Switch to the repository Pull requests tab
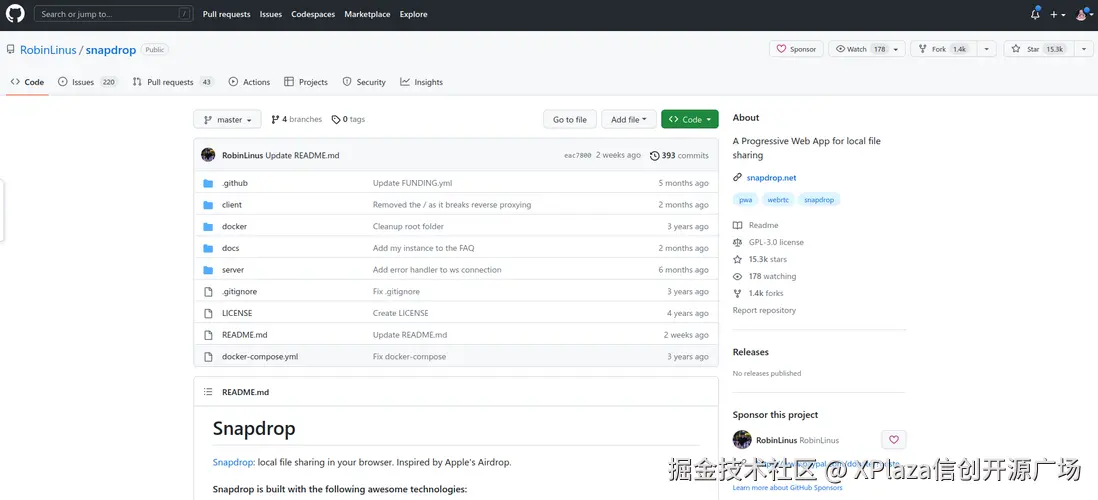Screen dimensions: 1098x500 [173, 82]
